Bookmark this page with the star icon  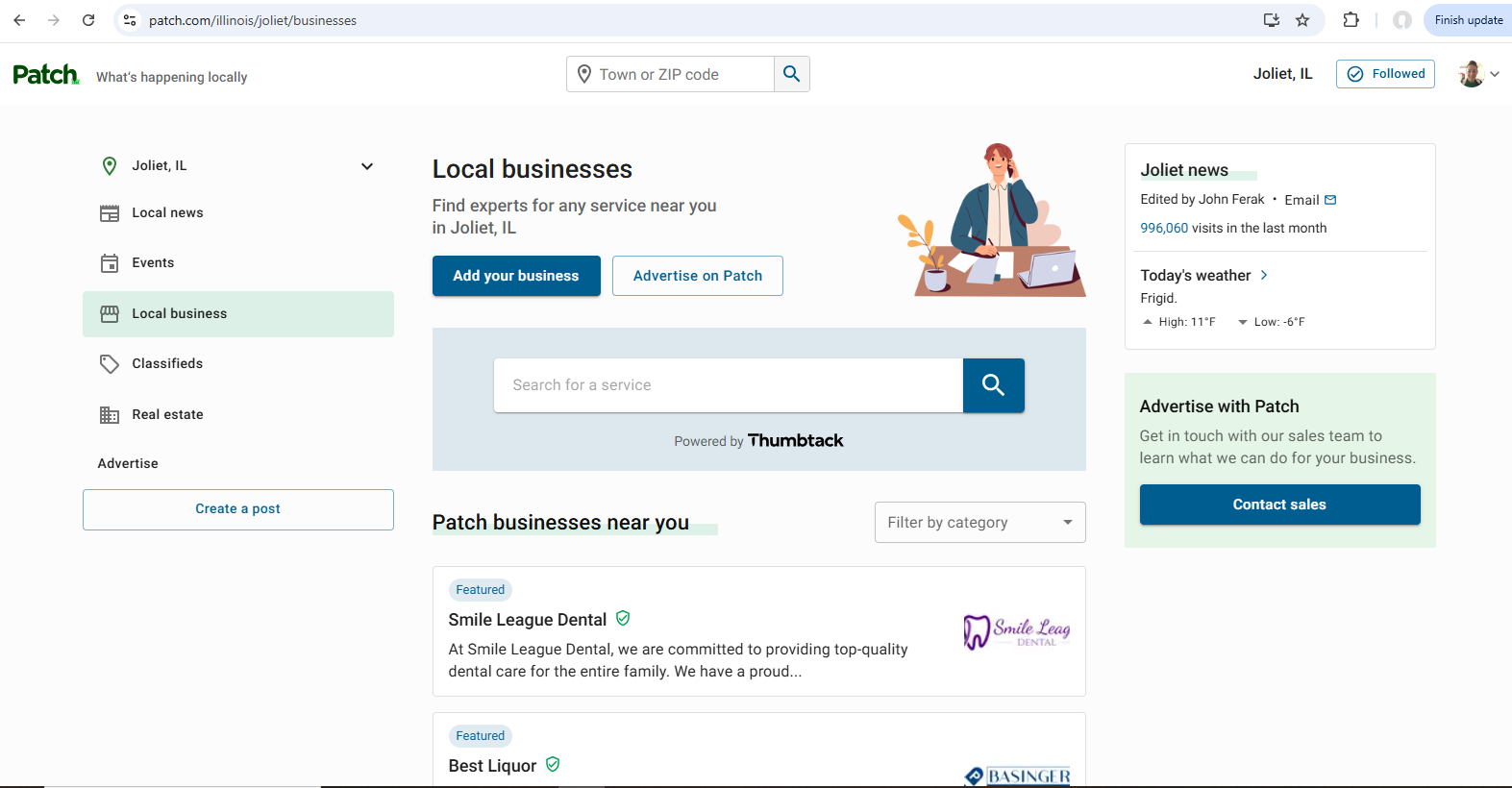click(x=1302, y=20)
